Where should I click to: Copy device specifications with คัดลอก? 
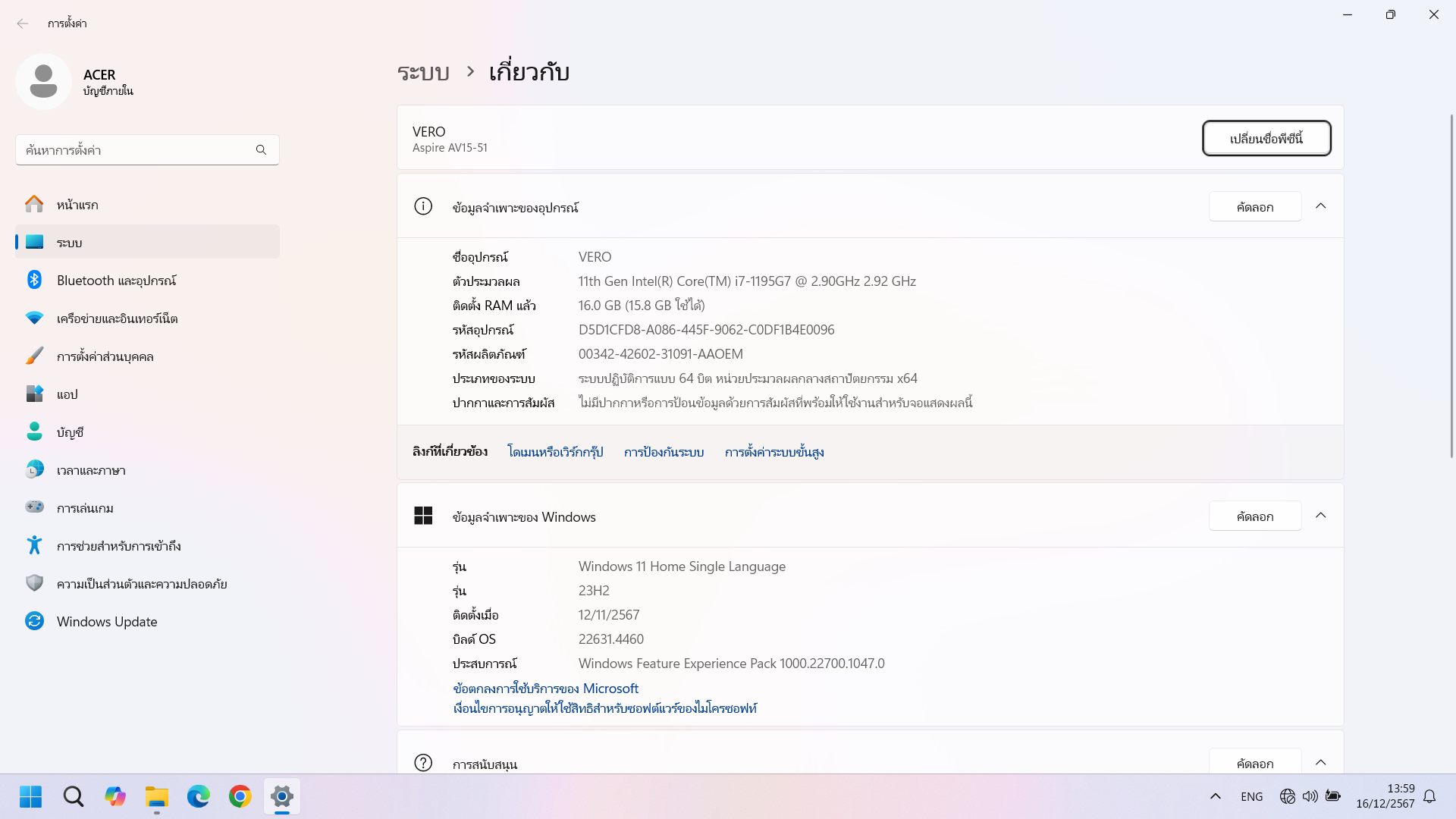1255,206
